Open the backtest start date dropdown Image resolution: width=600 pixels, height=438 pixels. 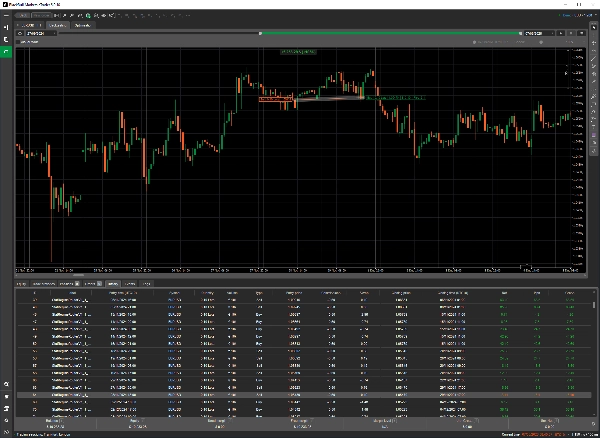tap(41, 33)
